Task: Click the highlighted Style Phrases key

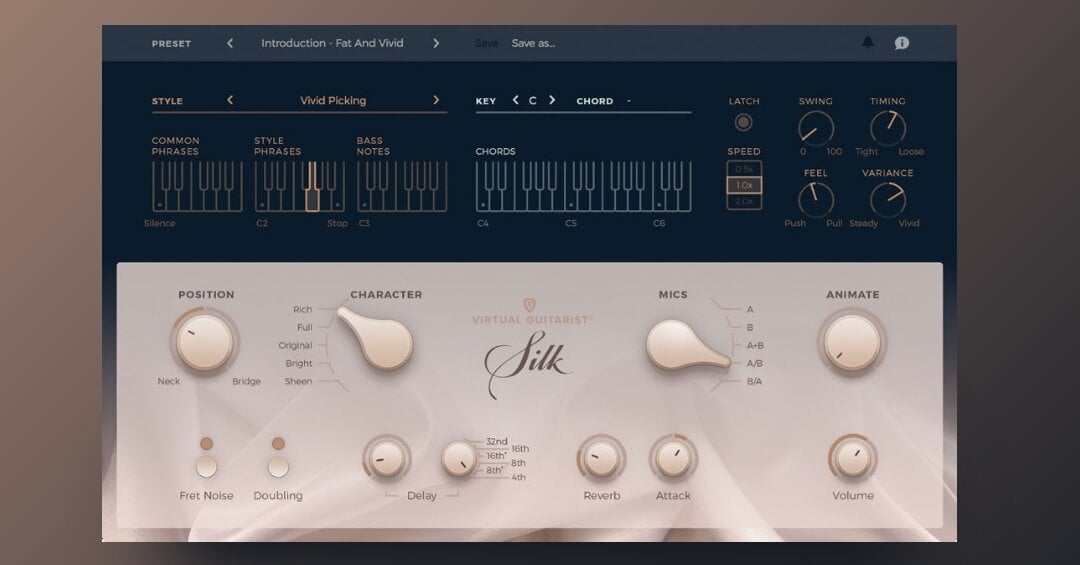Action: point(312,187)
